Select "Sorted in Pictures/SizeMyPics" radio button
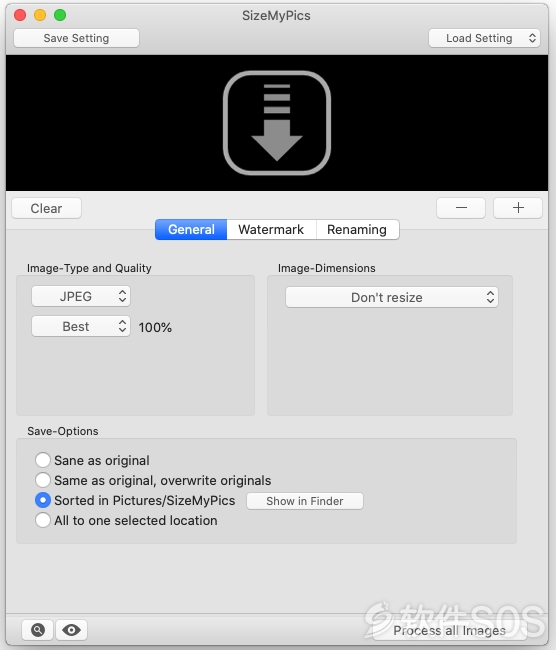Image resolution: width=556 pixels, height=650 pixels. pos(43,500)
